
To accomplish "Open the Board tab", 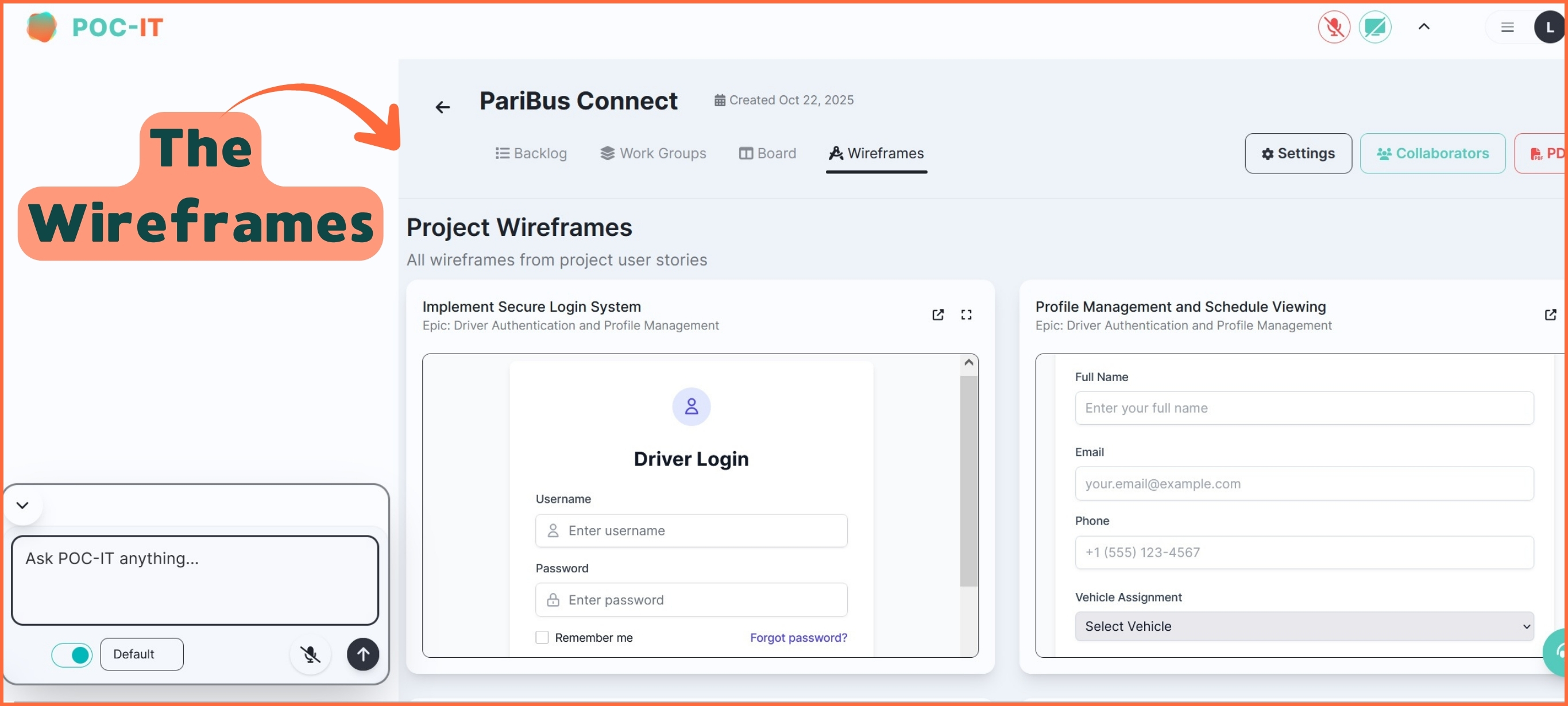I will pyautogui.click(x=767, y=153).
